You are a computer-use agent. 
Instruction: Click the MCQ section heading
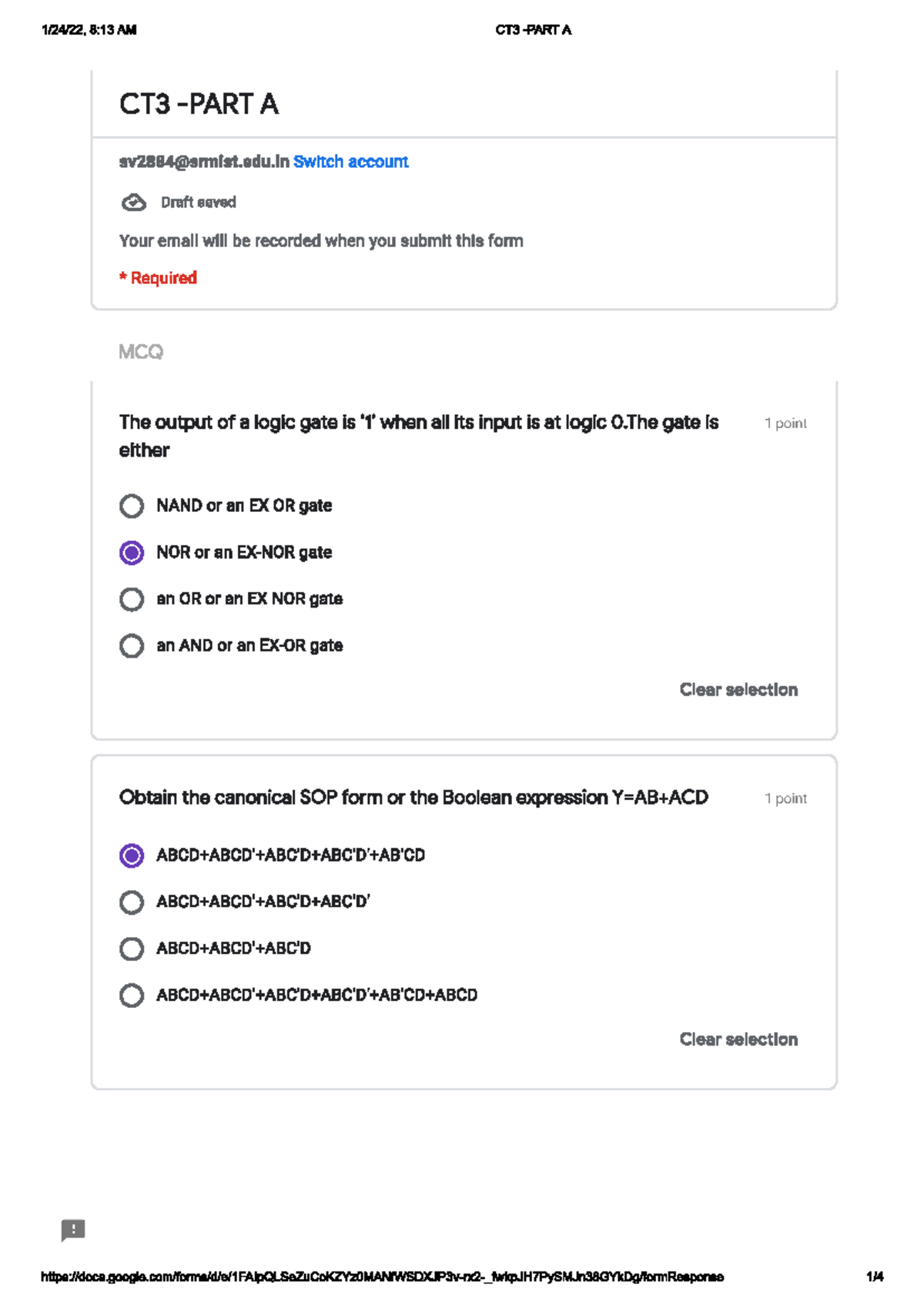[141, 352]
